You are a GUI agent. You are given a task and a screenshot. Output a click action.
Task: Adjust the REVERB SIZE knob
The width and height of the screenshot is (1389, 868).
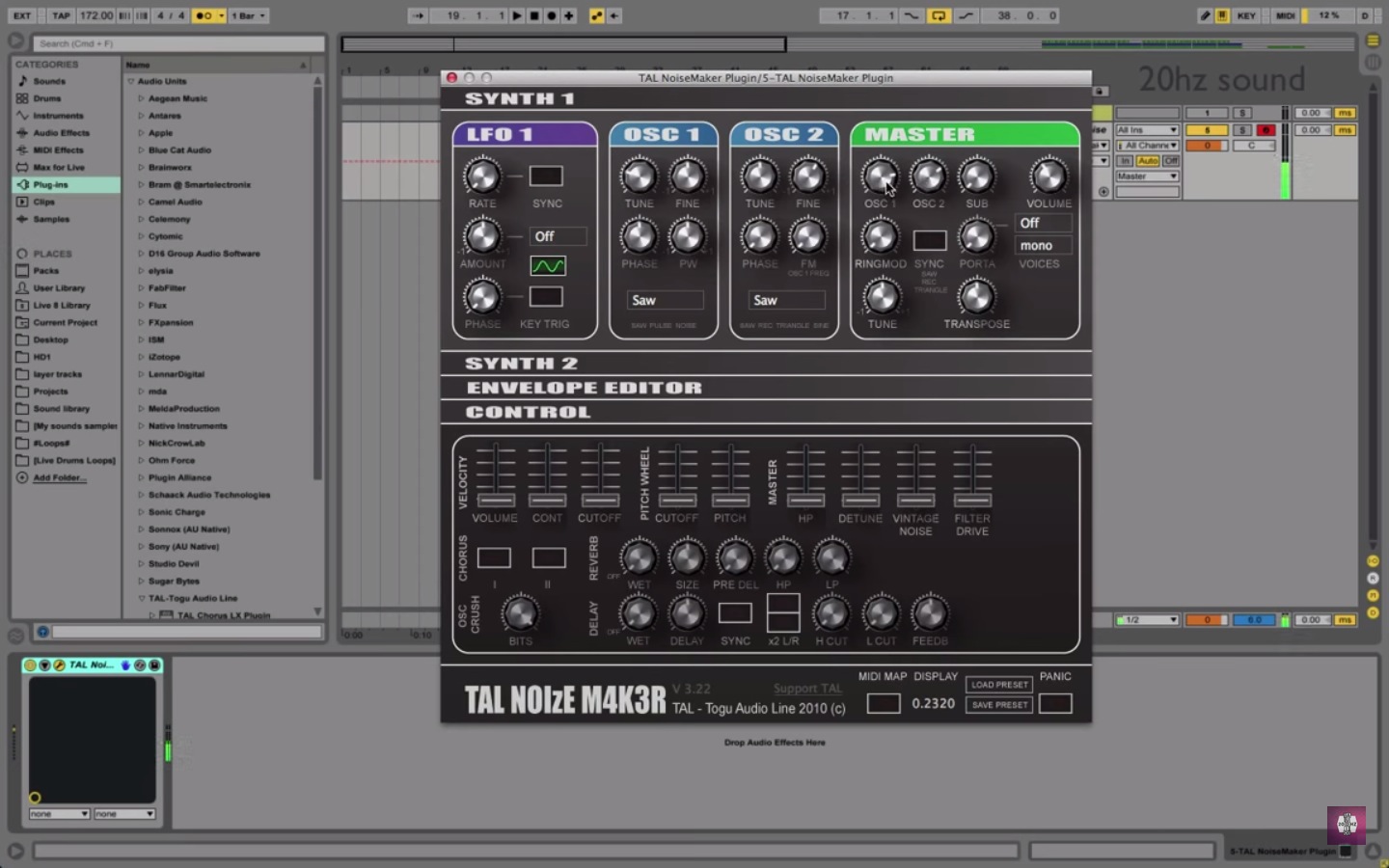(x=687, y=557)
